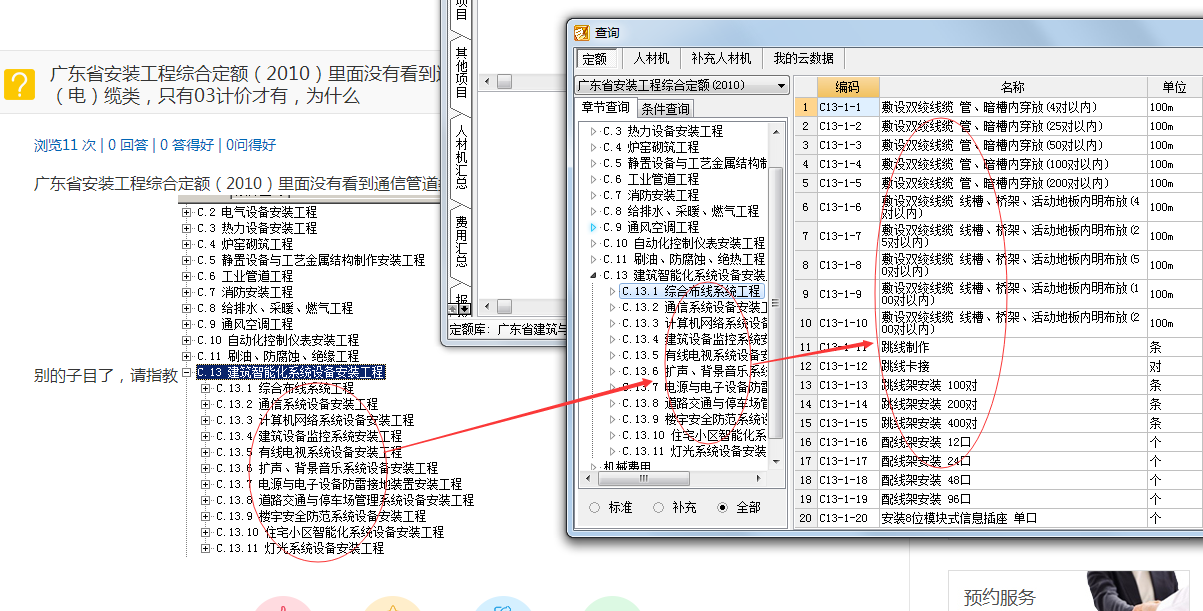Expand C.13.11 灯光系统设备安装 node arrow
1203x611 pixels.
(x=612, y=451)
